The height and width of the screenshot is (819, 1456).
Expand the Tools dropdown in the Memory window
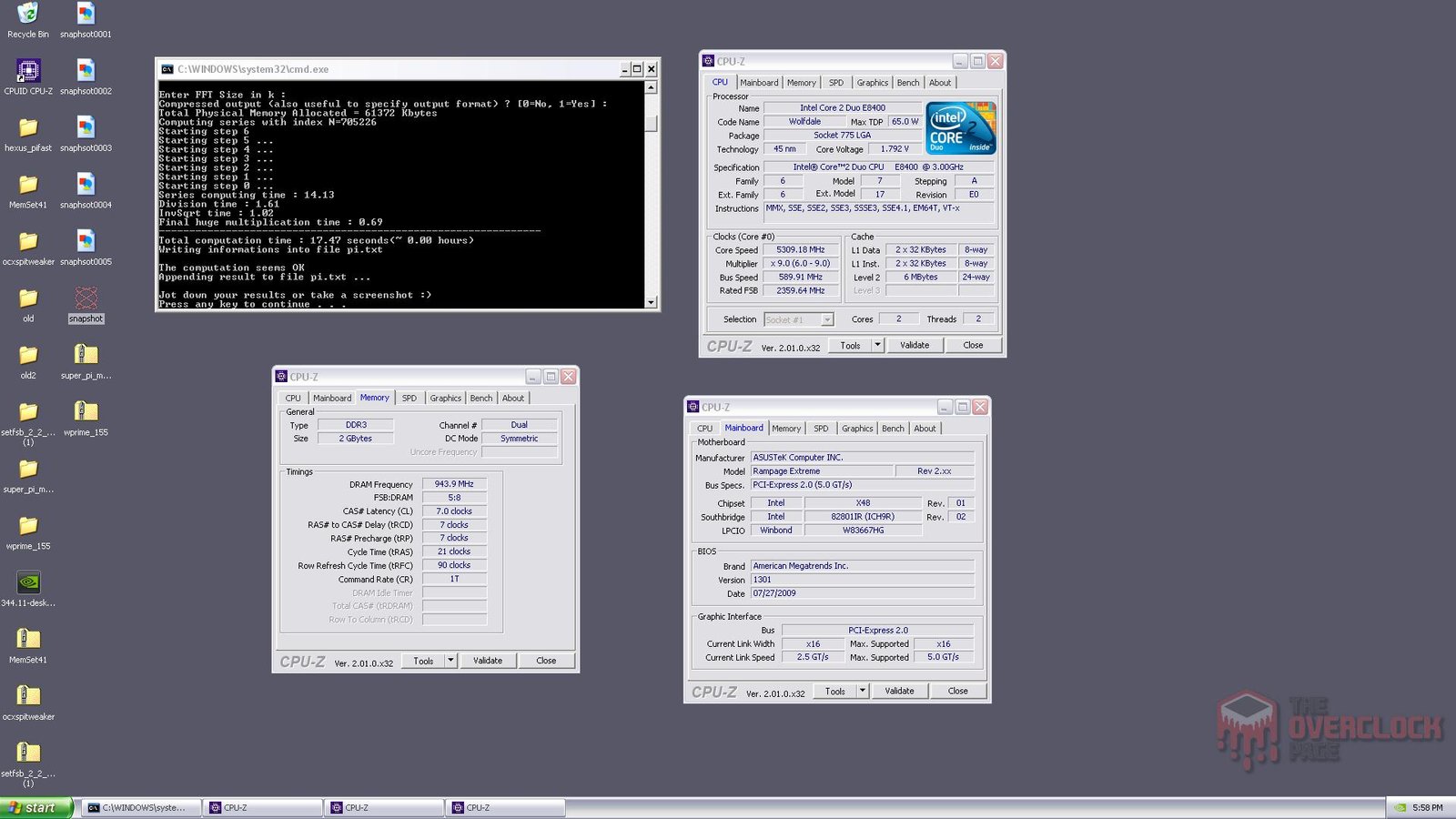click(452, 660)
